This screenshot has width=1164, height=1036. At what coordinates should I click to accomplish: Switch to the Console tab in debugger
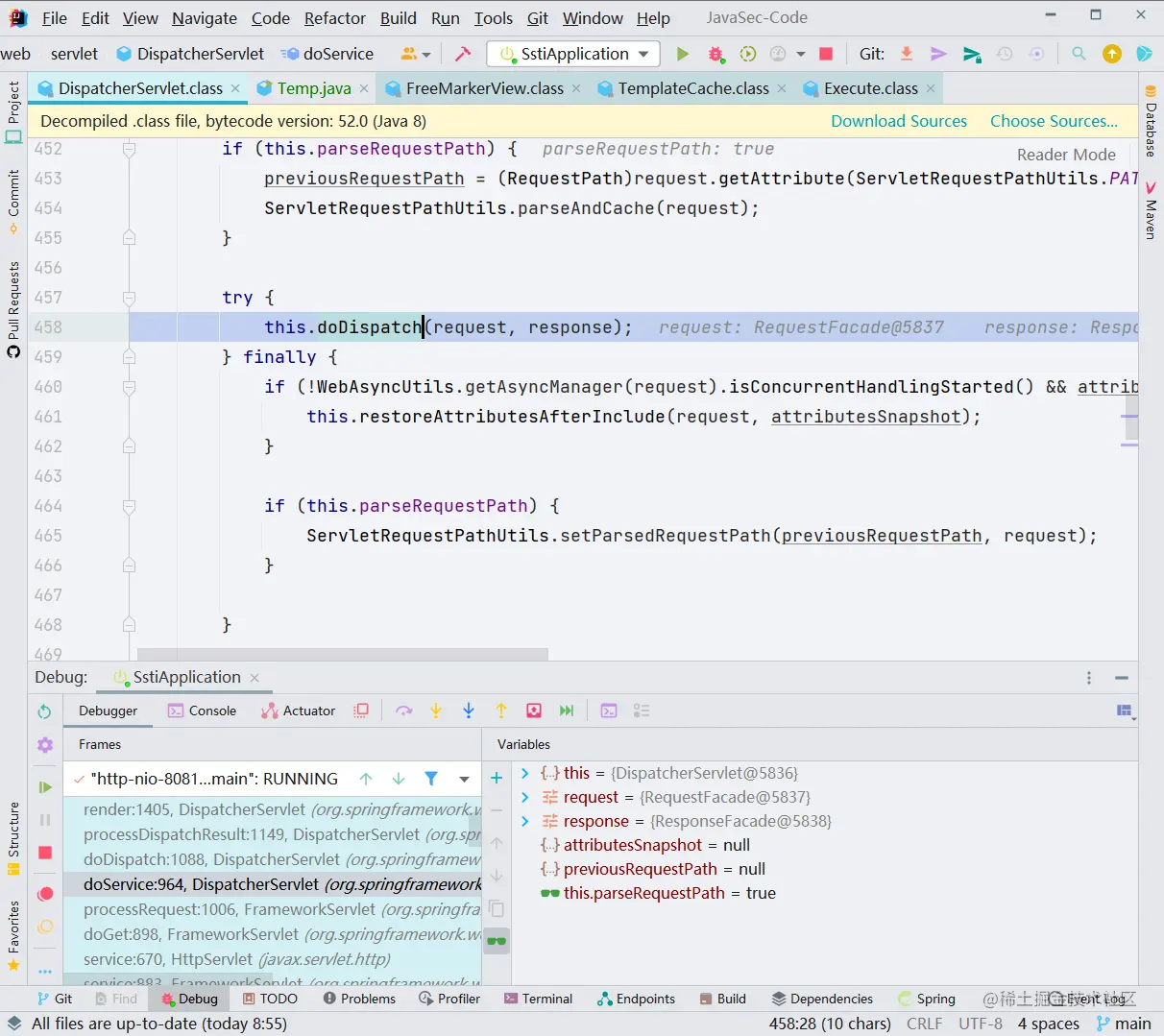tap(202, 711)
